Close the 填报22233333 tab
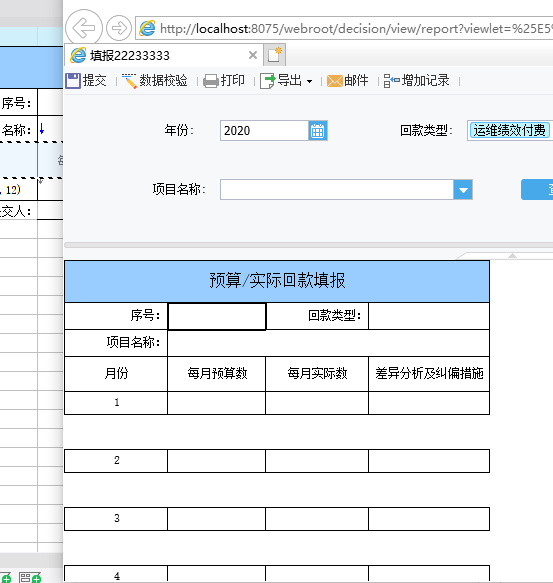 pos(253,55)
